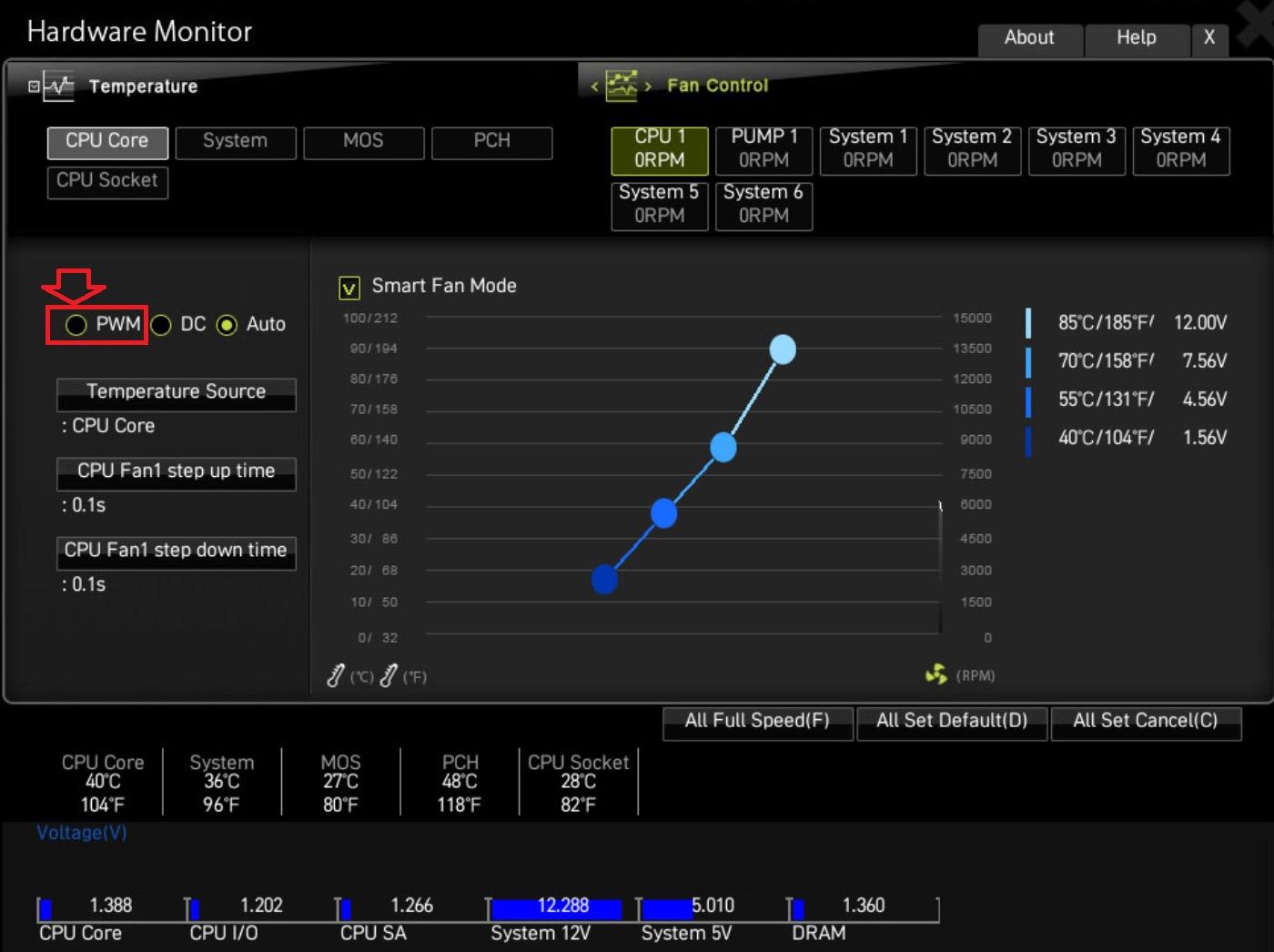Select the DC radio button
The height and width of the screenshot is (952, 1274).
(161, 325)
